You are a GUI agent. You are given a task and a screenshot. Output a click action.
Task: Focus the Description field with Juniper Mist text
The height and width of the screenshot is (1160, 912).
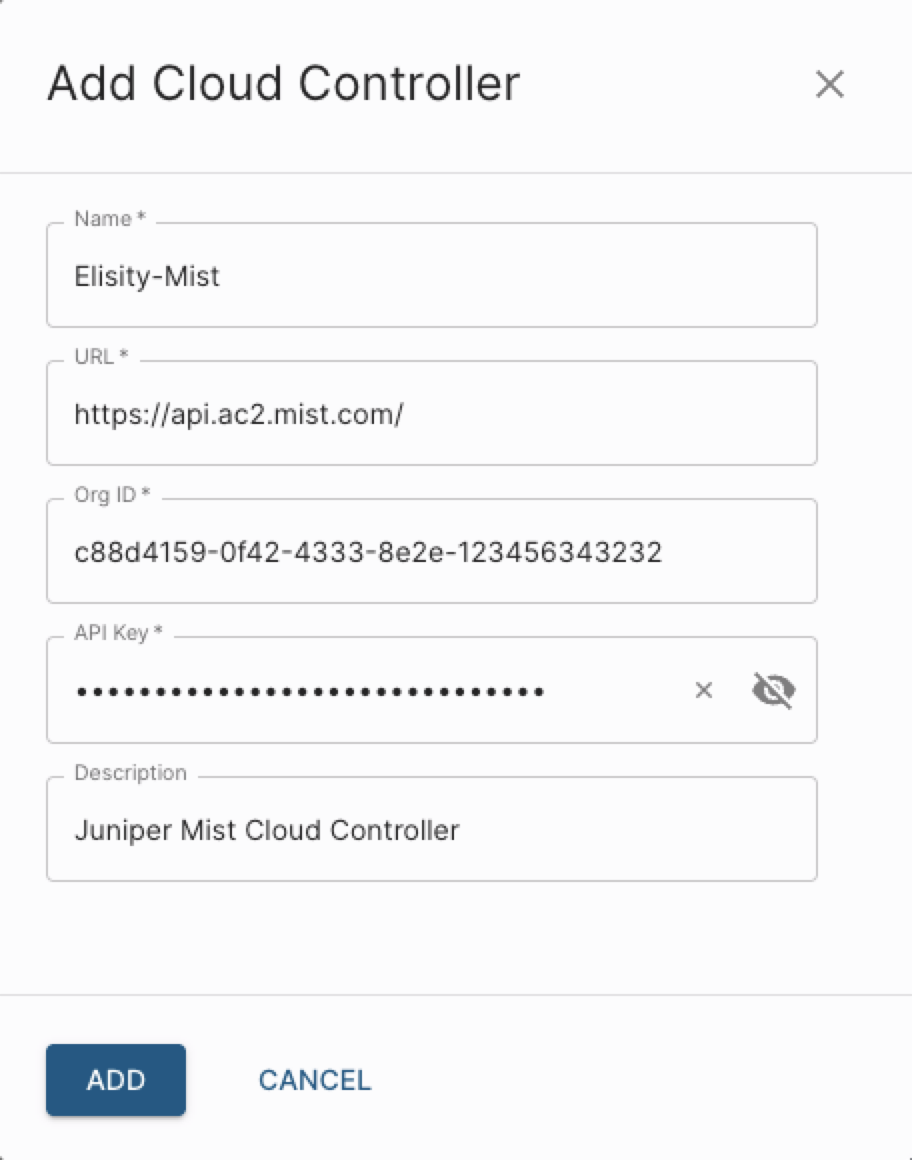tap(430, 830)
